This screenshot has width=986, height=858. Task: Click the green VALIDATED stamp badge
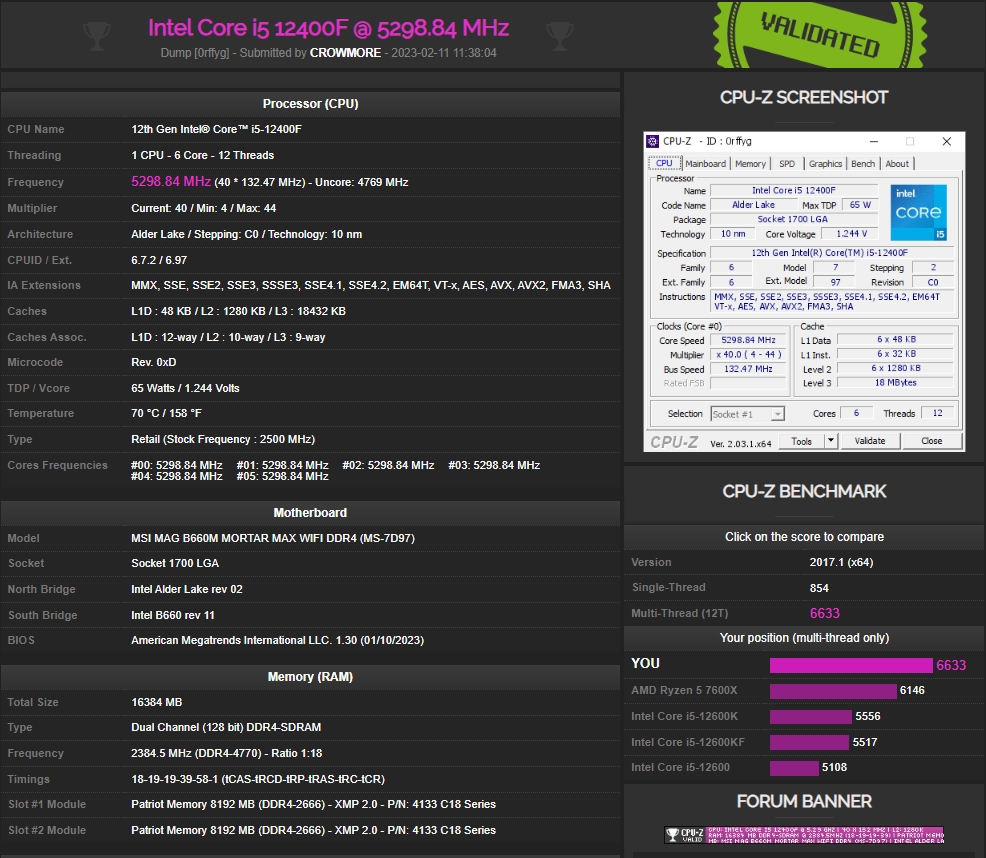(820, 35)
